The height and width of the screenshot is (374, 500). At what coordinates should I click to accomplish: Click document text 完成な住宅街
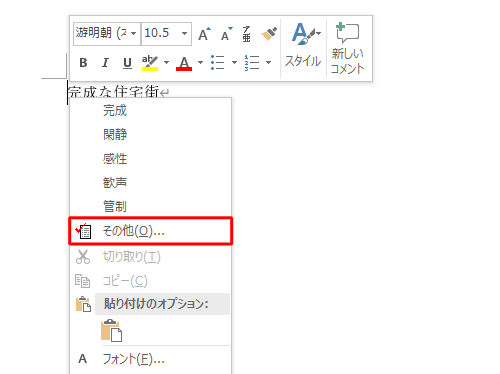pos(114,91)
